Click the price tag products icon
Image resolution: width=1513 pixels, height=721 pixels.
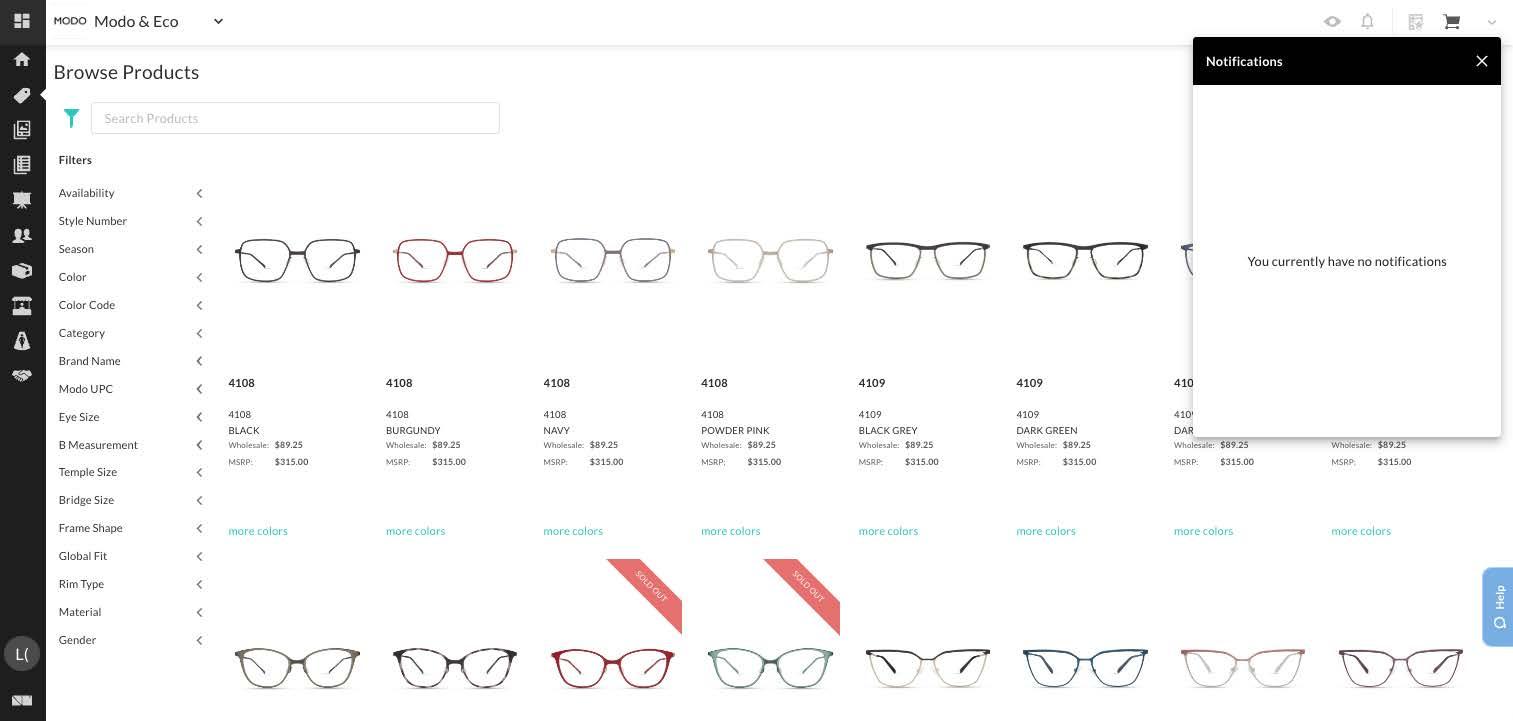pos(21,96)
